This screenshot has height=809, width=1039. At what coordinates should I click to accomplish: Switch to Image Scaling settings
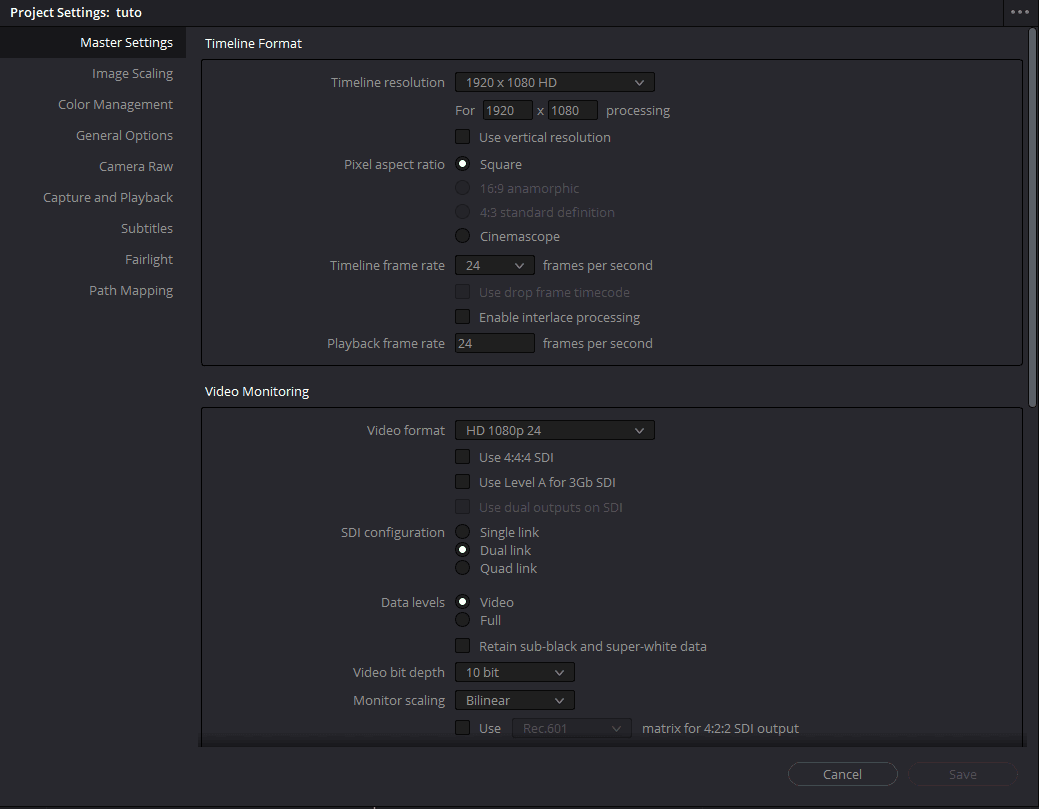coord(132,74)
